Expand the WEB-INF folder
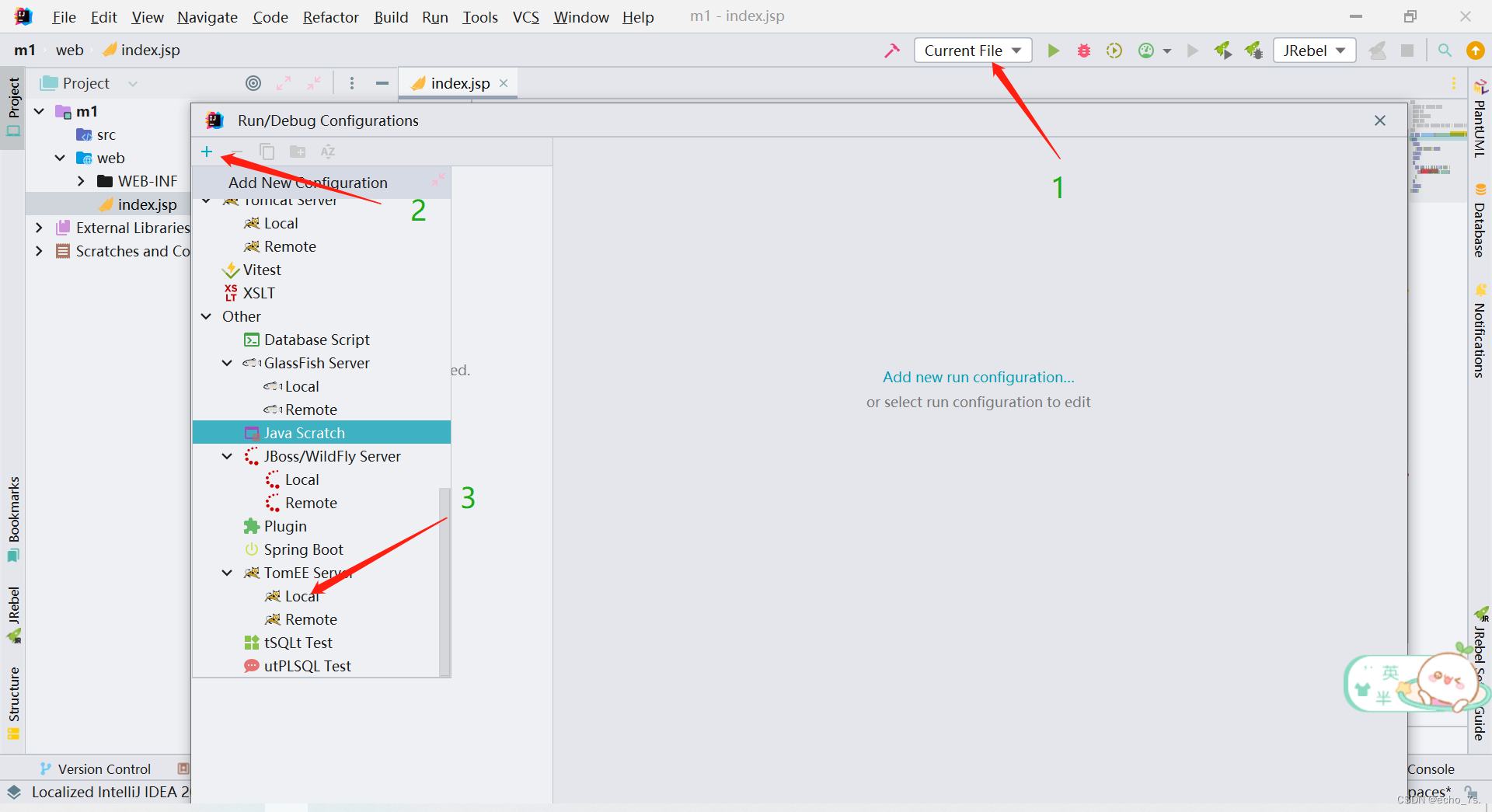This screenshot has width=1492, height=812. pos(81,182)
